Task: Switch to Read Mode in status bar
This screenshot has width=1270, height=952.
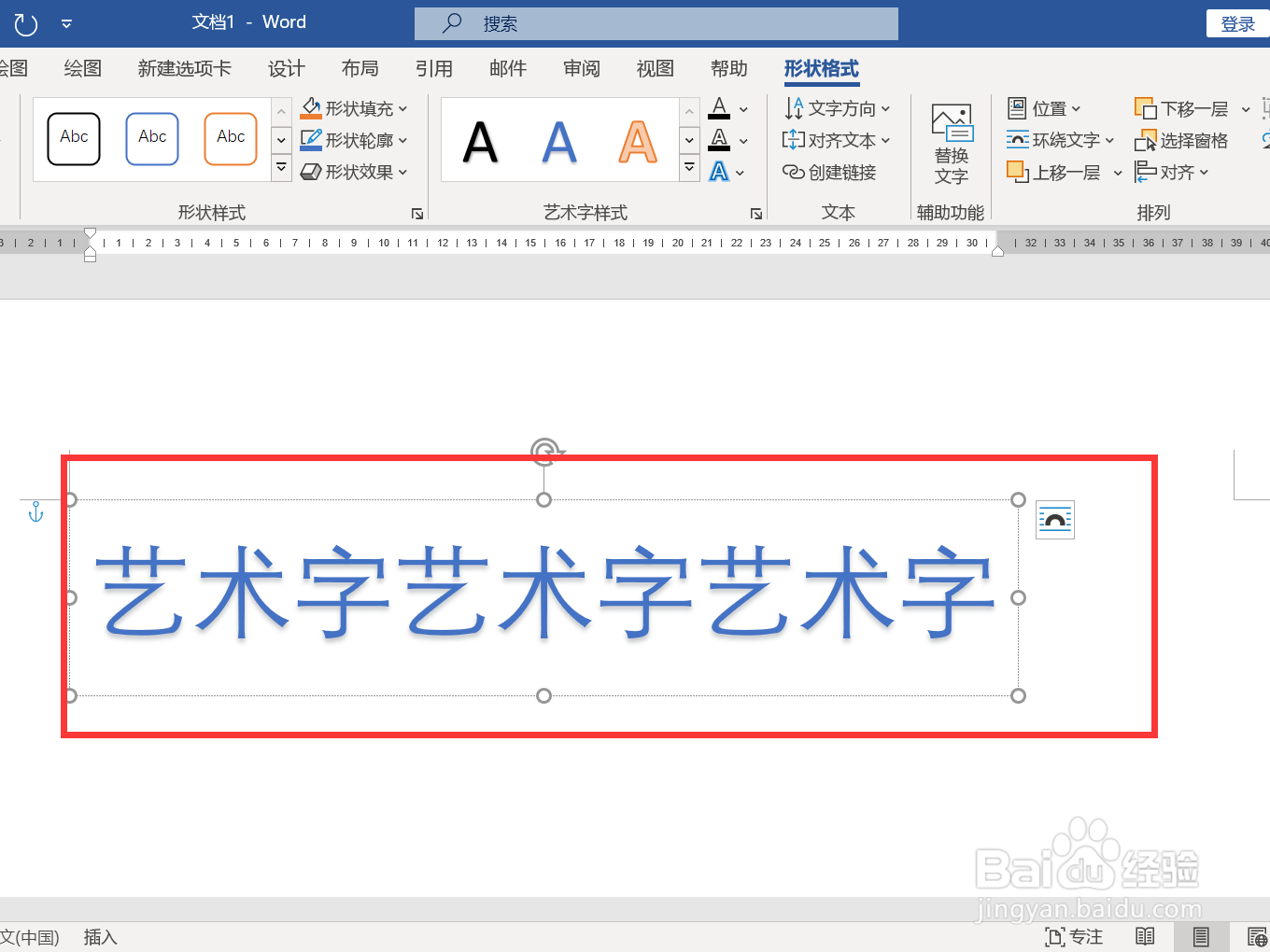Action: (x=1145, y=936)
